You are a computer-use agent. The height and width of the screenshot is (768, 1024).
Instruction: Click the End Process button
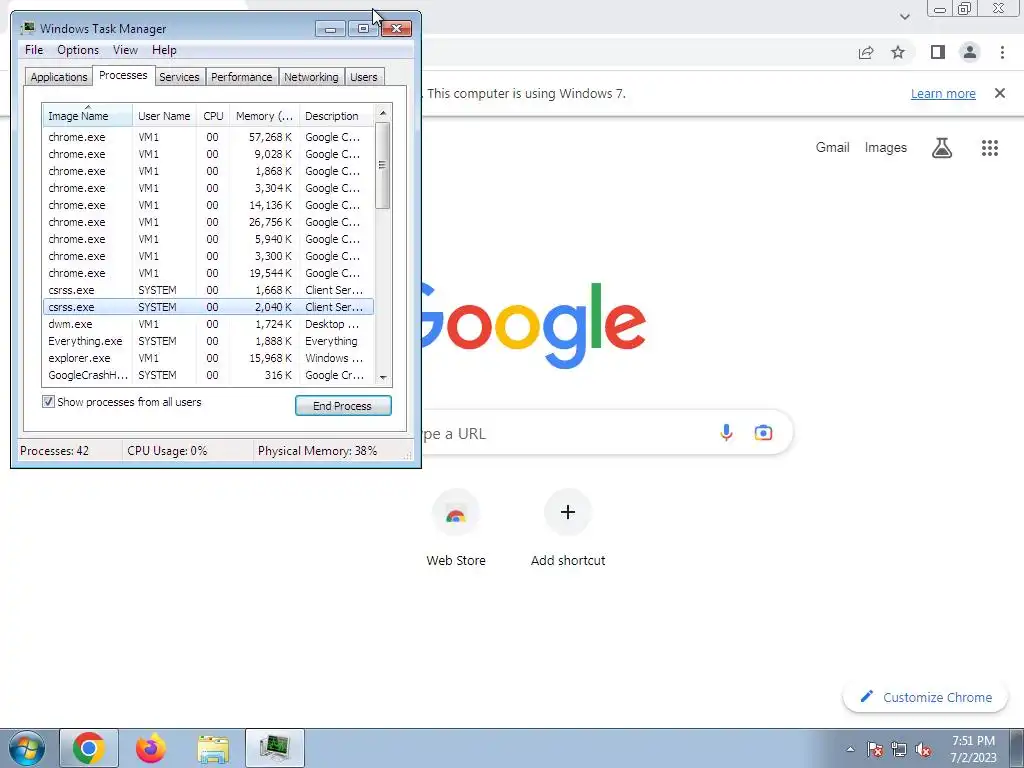click(343, 406)
